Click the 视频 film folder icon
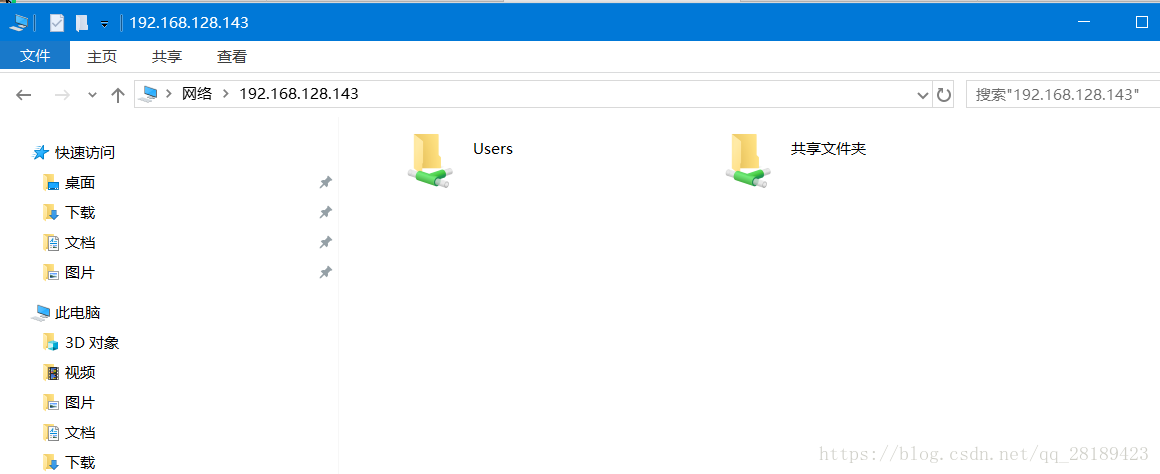1160x474 pixels. pyautogui.click(x=50, y=373)
